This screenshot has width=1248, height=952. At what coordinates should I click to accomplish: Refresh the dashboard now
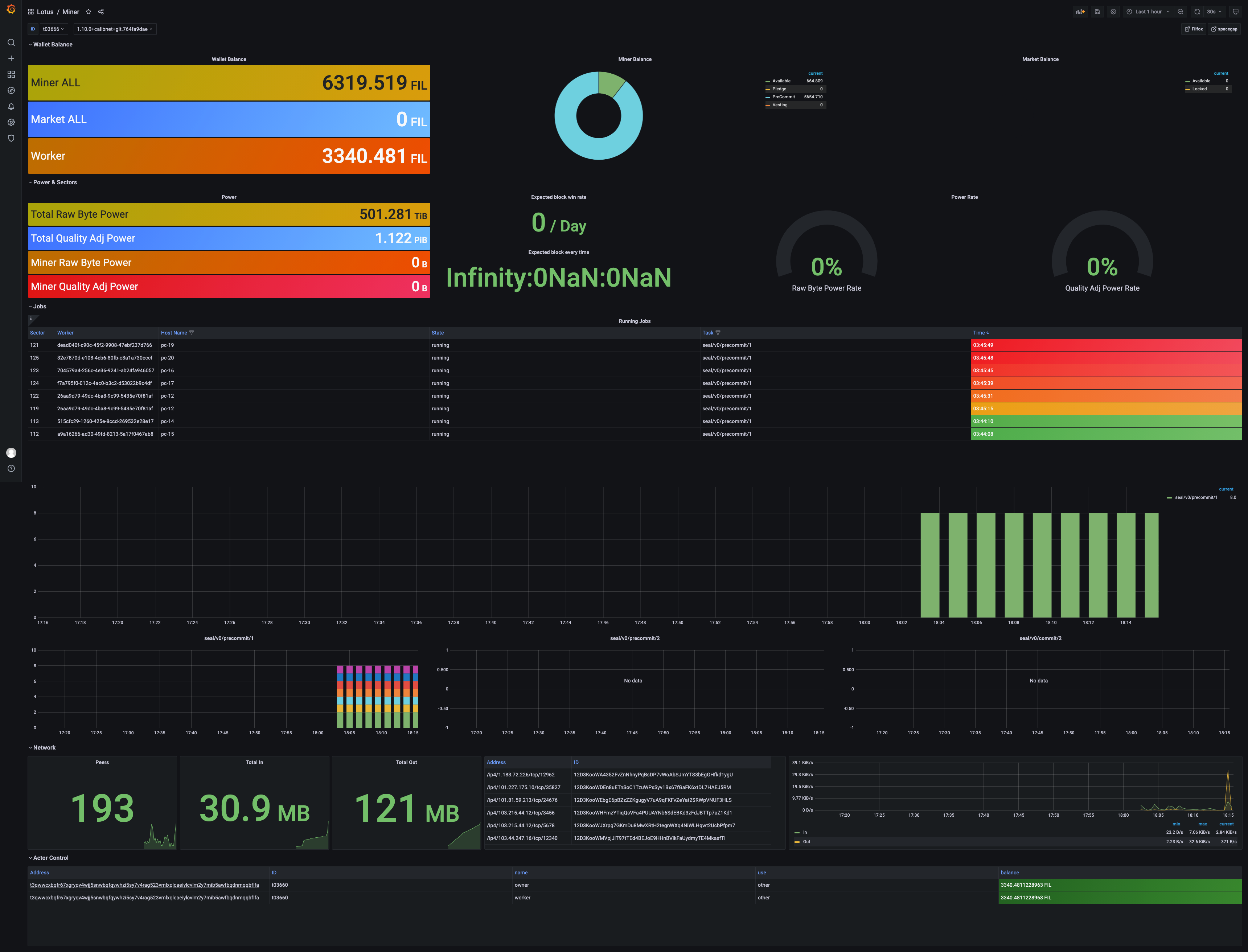coord(1197,12)
